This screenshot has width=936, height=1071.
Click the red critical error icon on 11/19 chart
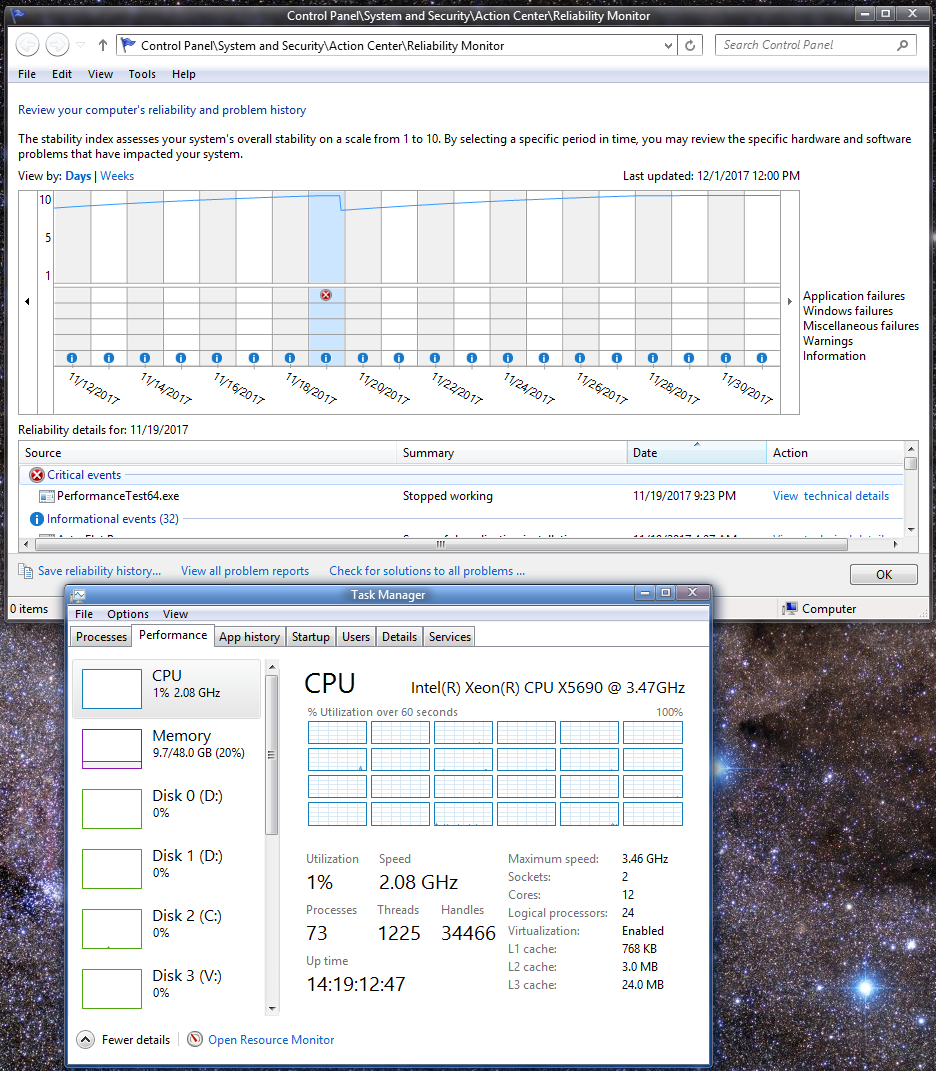point(326,295)
